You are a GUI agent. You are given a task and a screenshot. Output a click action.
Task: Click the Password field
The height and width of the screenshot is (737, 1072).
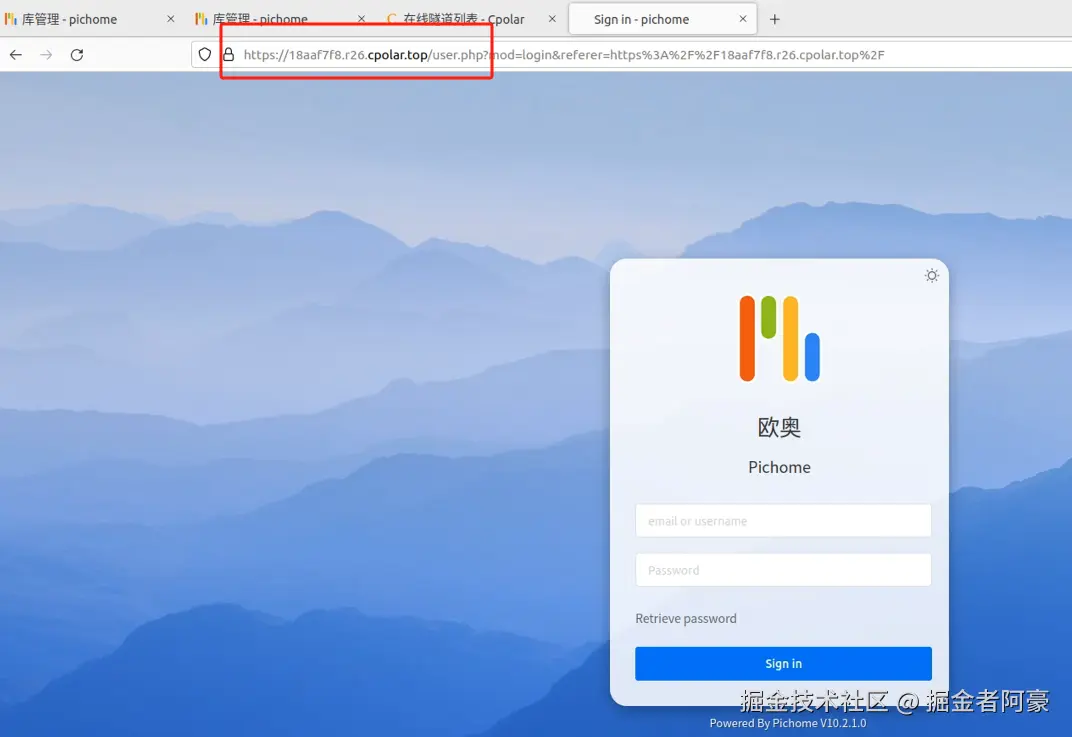pyautogui.click(x=783, y=570)
